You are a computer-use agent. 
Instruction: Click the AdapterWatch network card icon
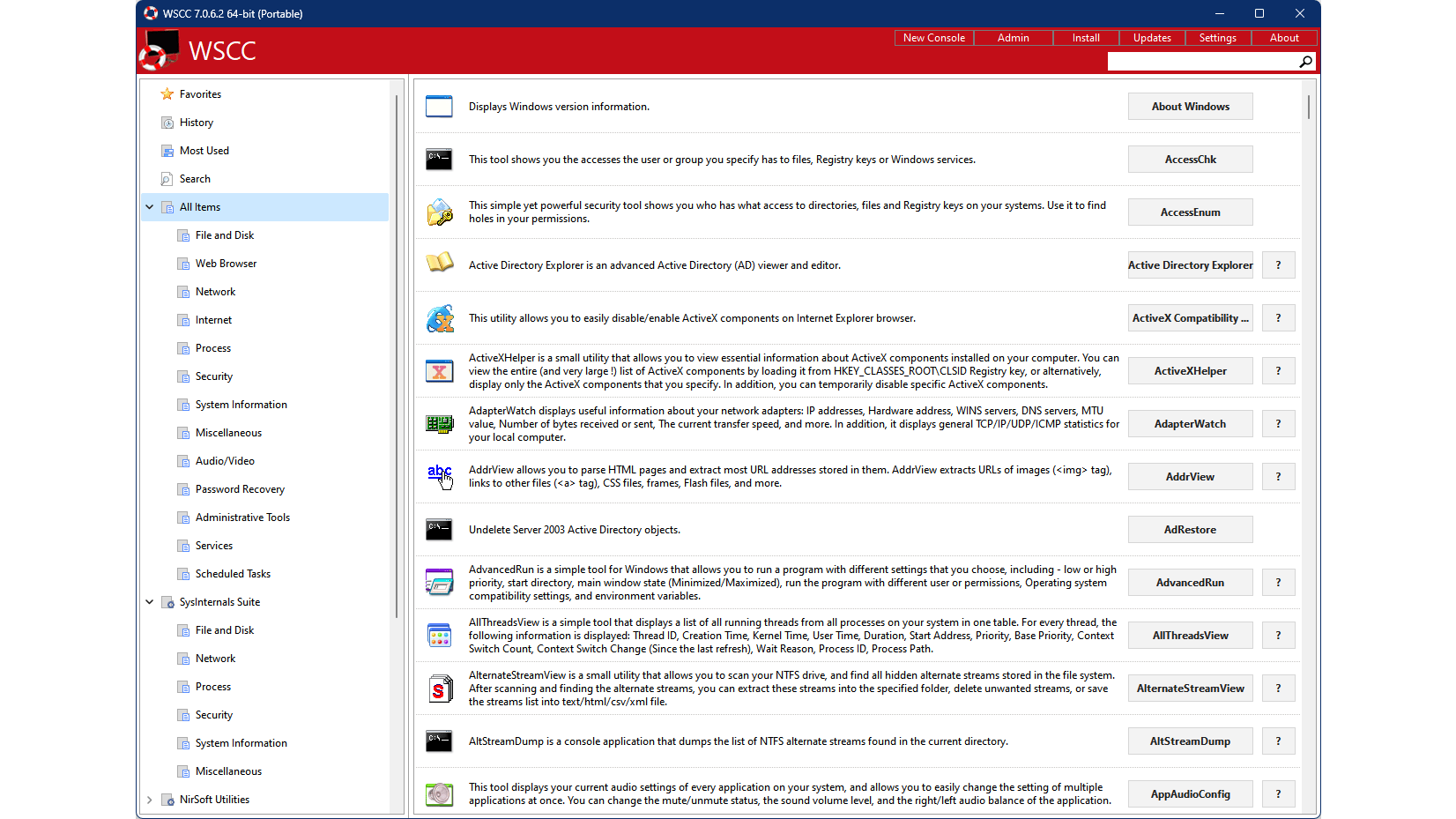point(439,424)
